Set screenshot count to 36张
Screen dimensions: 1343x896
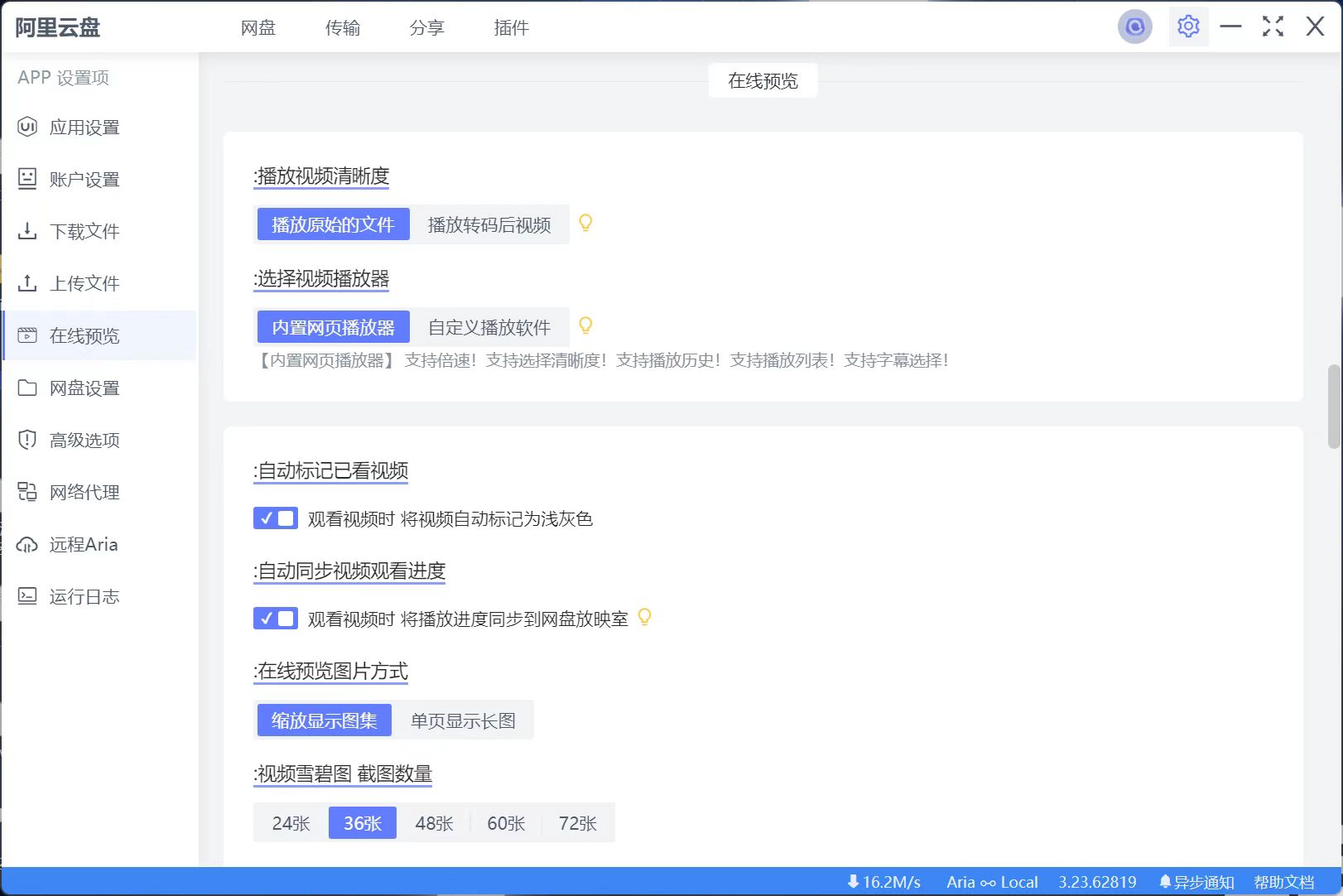tap(363, 823)
